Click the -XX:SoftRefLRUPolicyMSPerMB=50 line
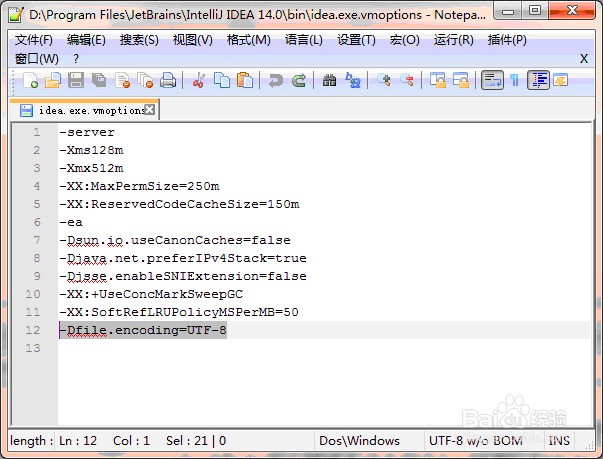Viewport: 603px width, 459px height. click(179, 312)
